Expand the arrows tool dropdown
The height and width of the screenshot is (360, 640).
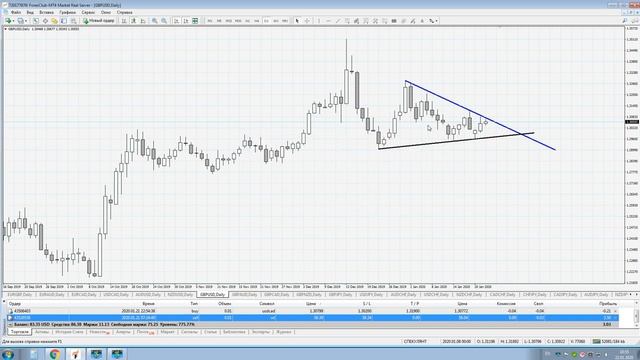click(436, 21)
